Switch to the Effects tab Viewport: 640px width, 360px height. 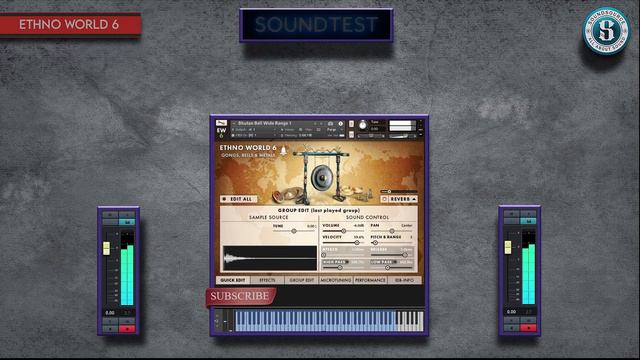pos(267,280)
